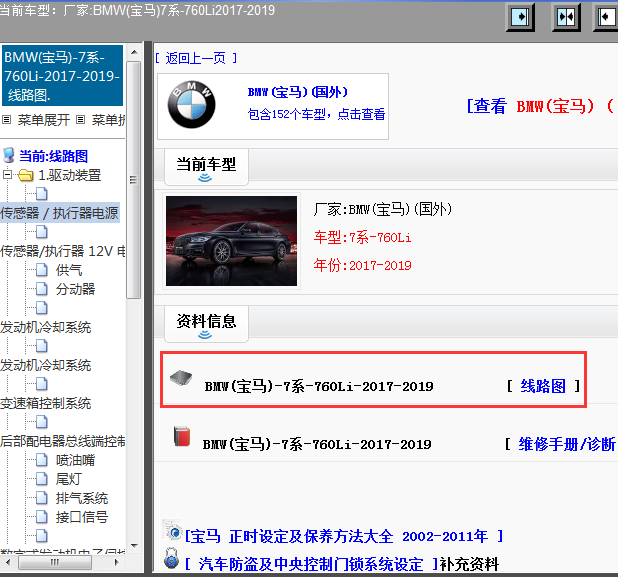Viewport: 618px width, 577px height.
Task: Select 供气 tree item
Action: (69, 270)
